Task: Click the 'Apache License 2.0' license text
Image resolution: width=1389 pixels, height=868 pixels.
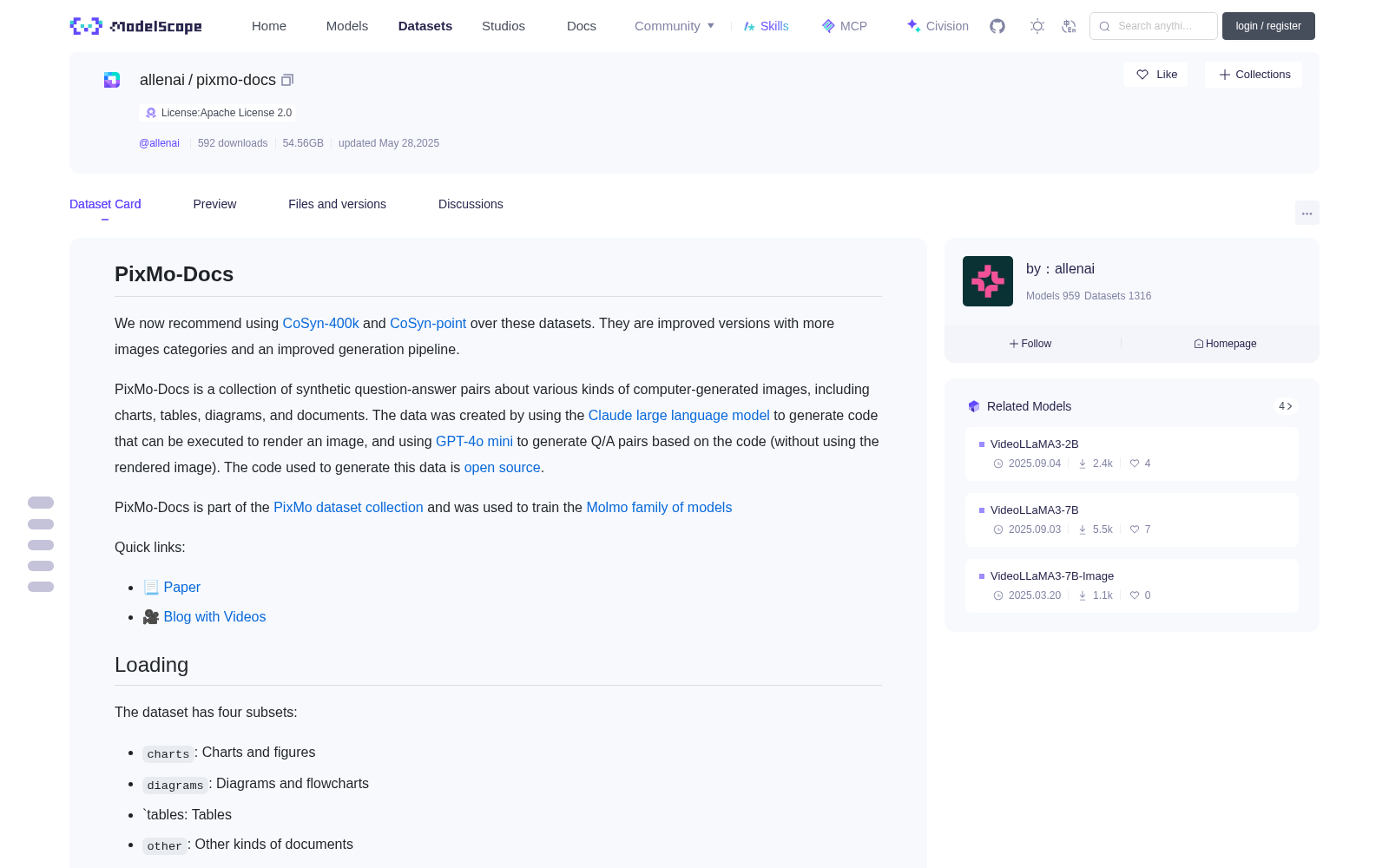Action: pos(247,113)
